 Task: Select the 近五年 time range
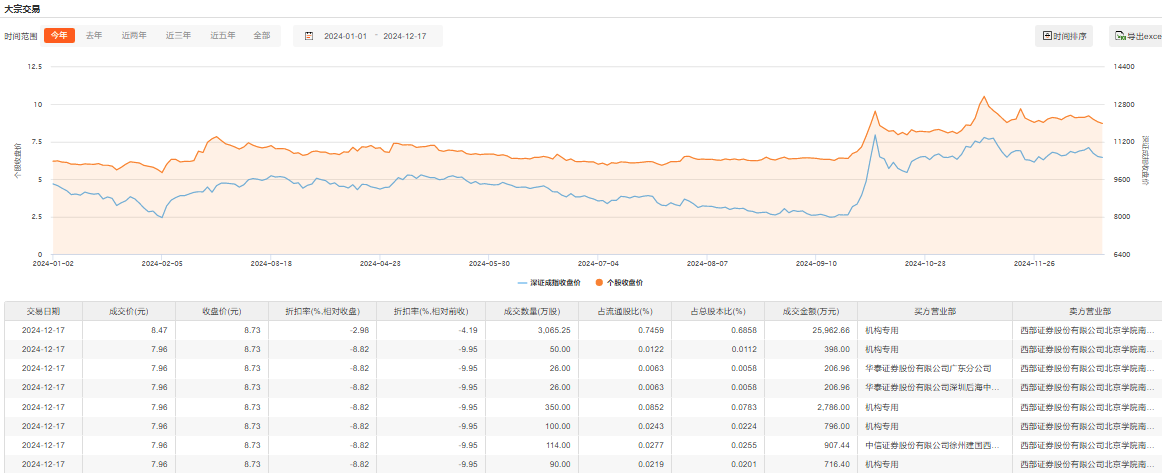click(x=222, y=35)
